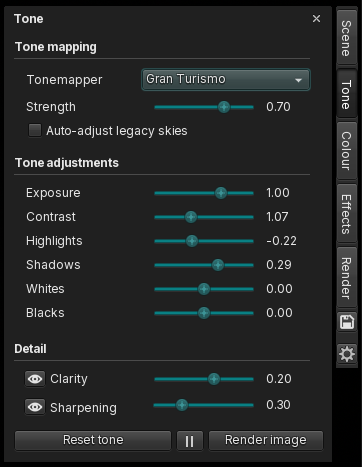Click the Blacks slider handle
Viewport: 362px width, 467px height.
coord(204,313)
